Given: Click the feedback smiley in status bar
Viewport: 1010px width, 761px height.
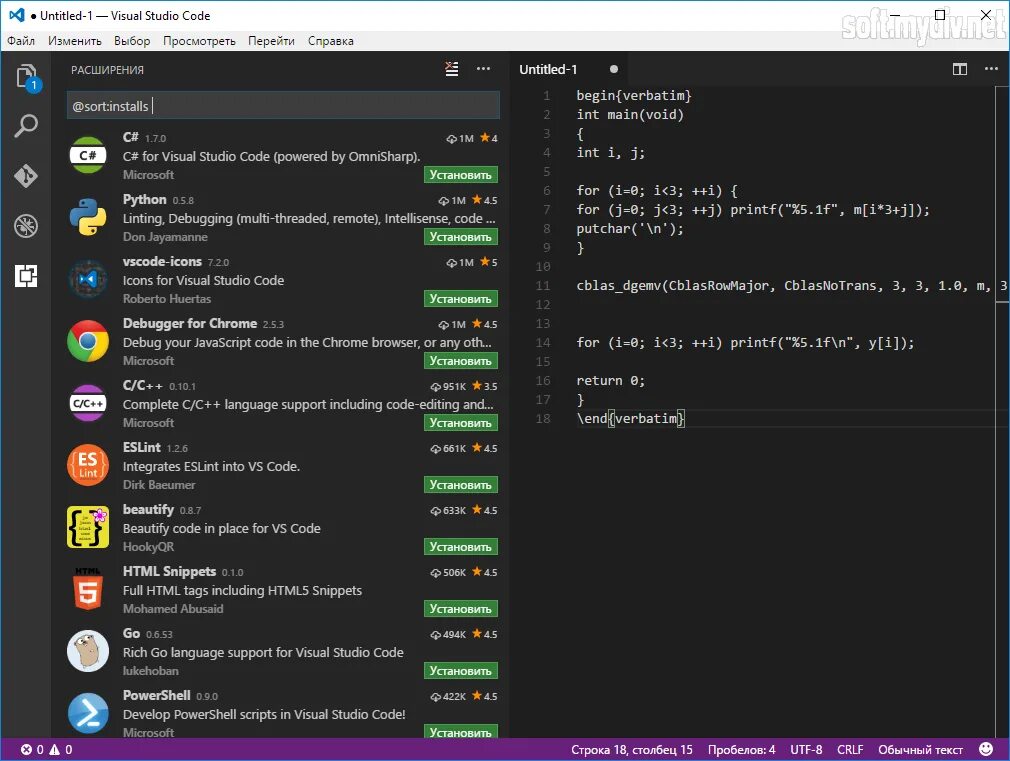Looking at the screenshot, I should 986,749.
